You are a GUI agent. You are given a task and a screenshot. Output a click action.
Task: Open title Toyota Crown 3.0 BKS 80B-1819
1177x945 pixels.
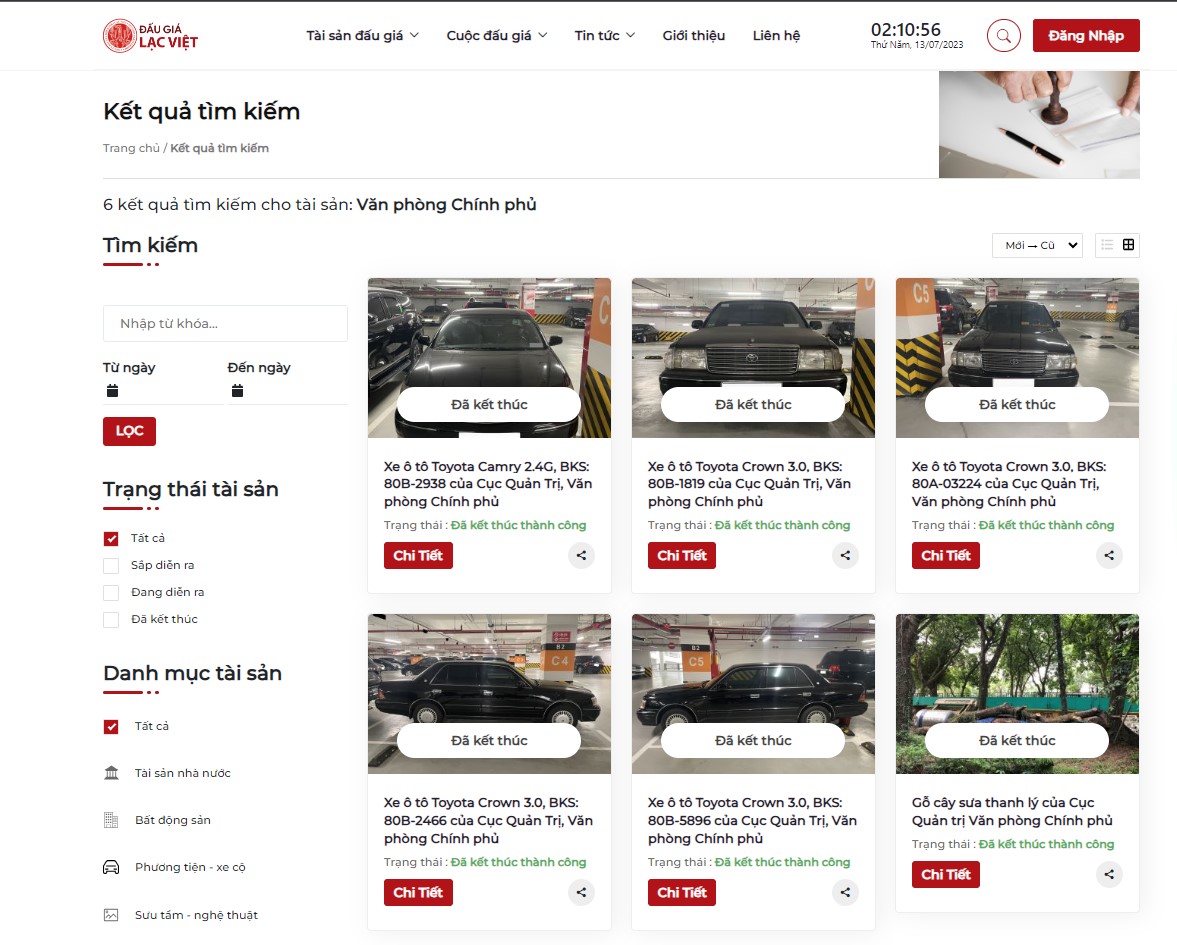[749, 484]
